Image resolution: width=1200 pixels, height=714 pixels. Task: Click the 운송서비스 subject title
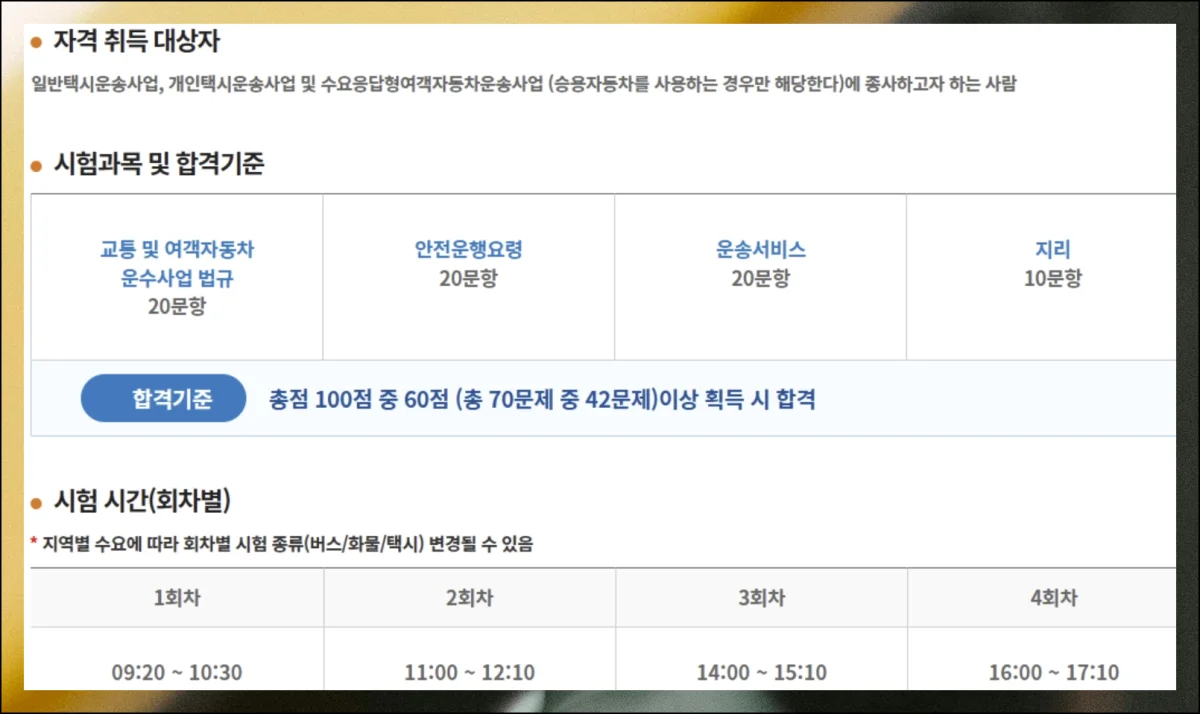760,250
